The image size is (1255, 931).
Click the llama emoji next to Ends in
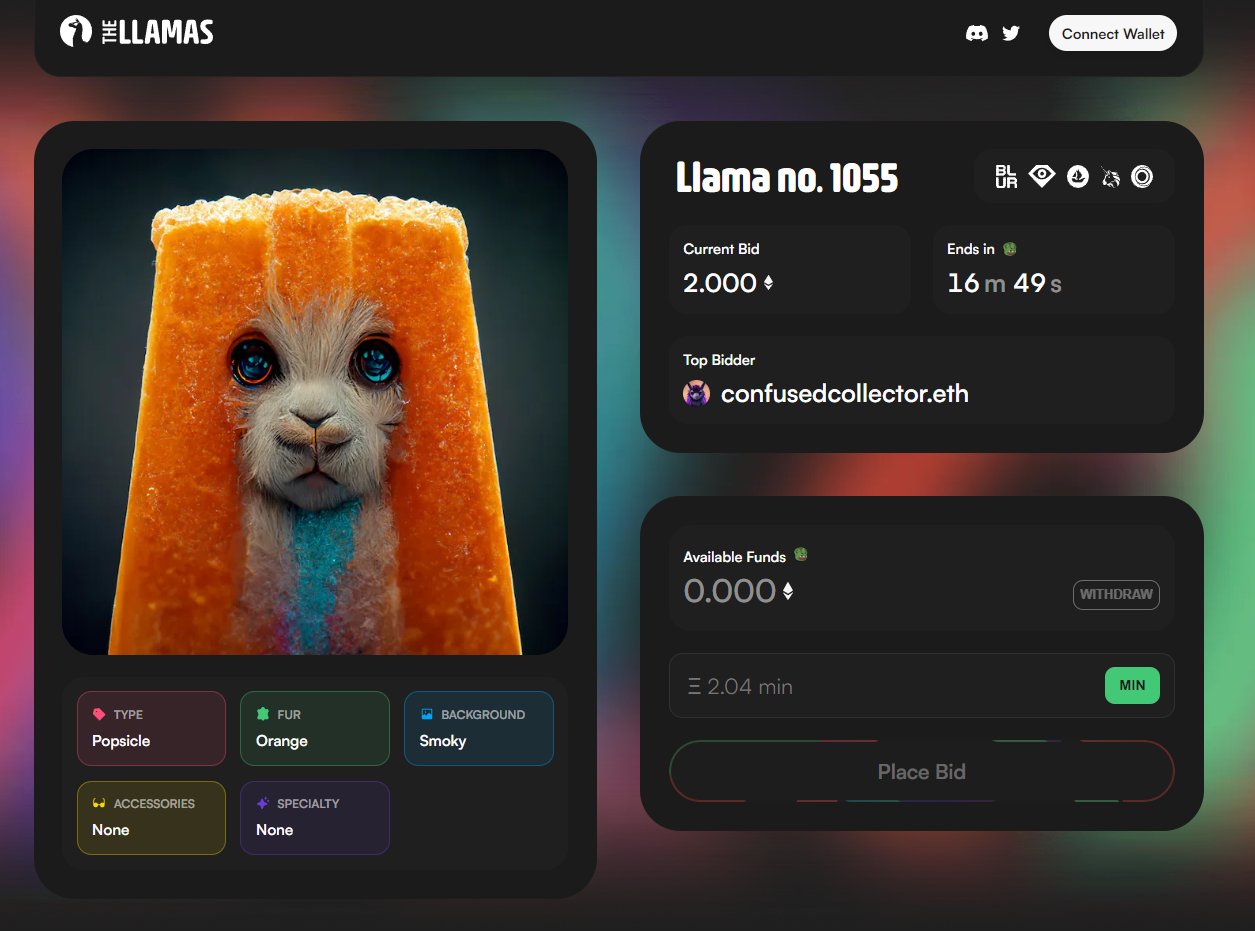click(x=1010, y=248)
